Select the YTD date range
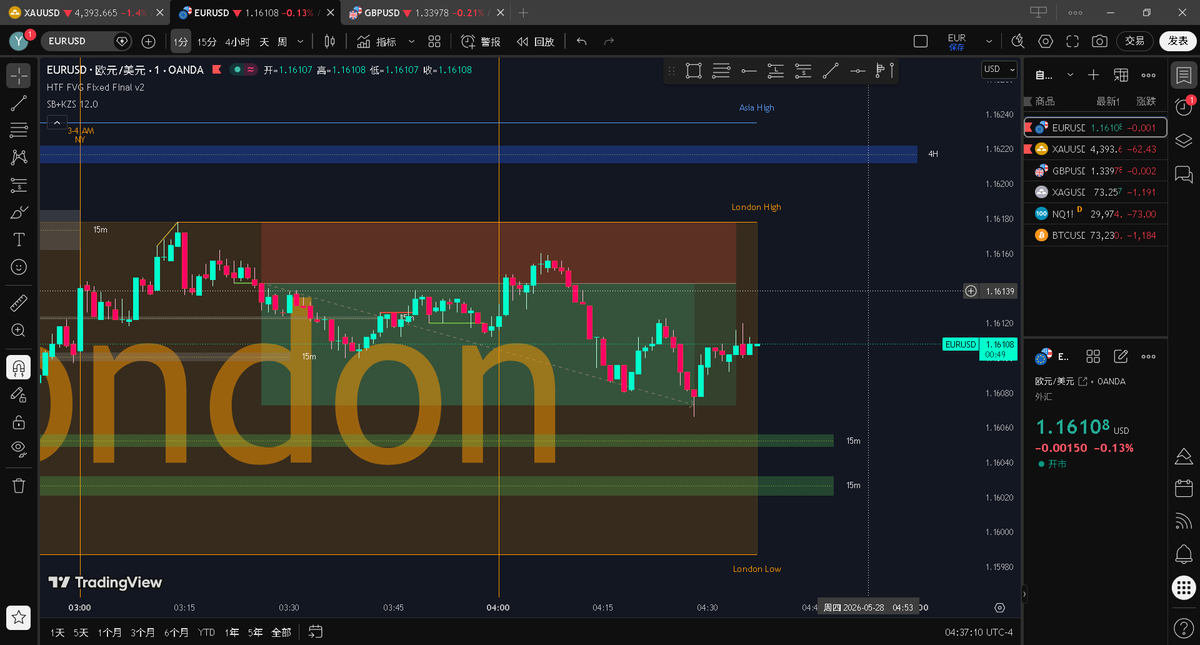 [206, 632]
